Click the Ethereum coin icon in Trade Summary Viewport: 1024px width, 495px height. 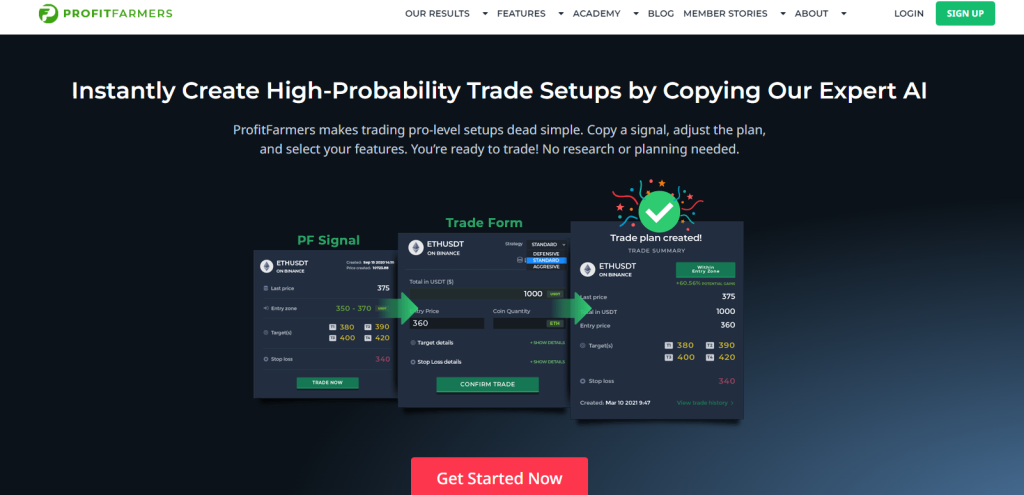(588, 270)
